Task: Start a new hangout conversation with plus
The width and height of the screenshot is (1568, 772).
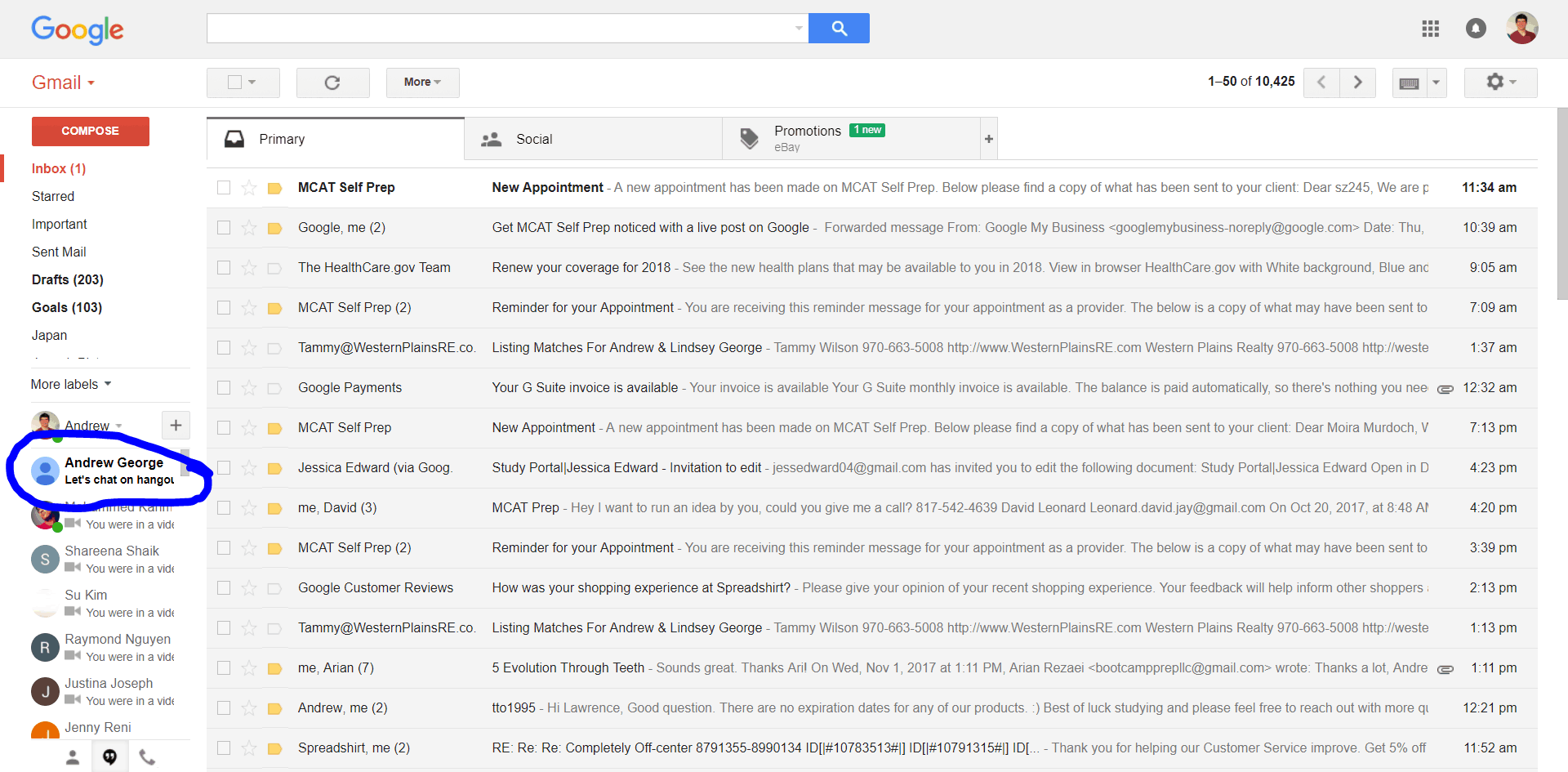Action: pyautogui.click(x=176, y=425)
